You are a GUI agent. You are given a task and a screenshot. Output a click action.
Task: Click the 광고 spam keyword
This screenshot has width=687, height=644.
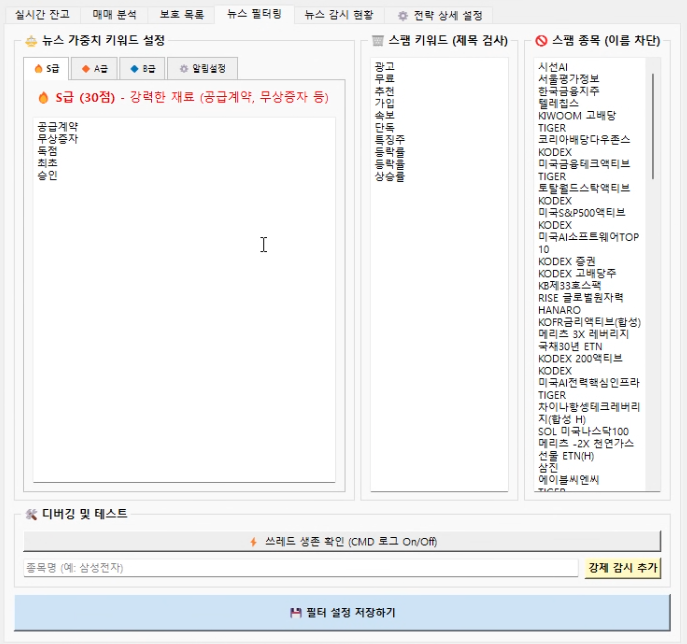coord(385,67)
